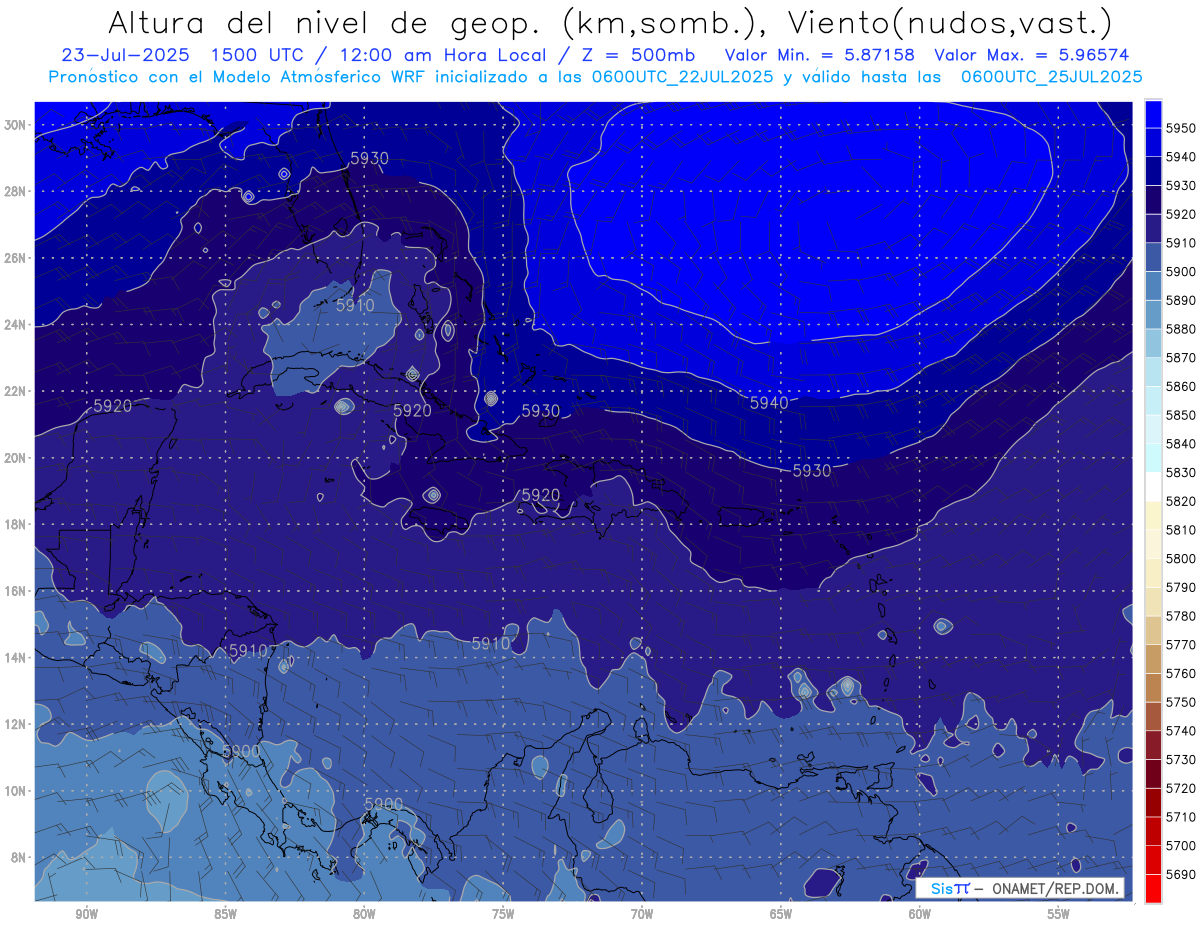Click the 5740 legend value

coord(1181,731)
